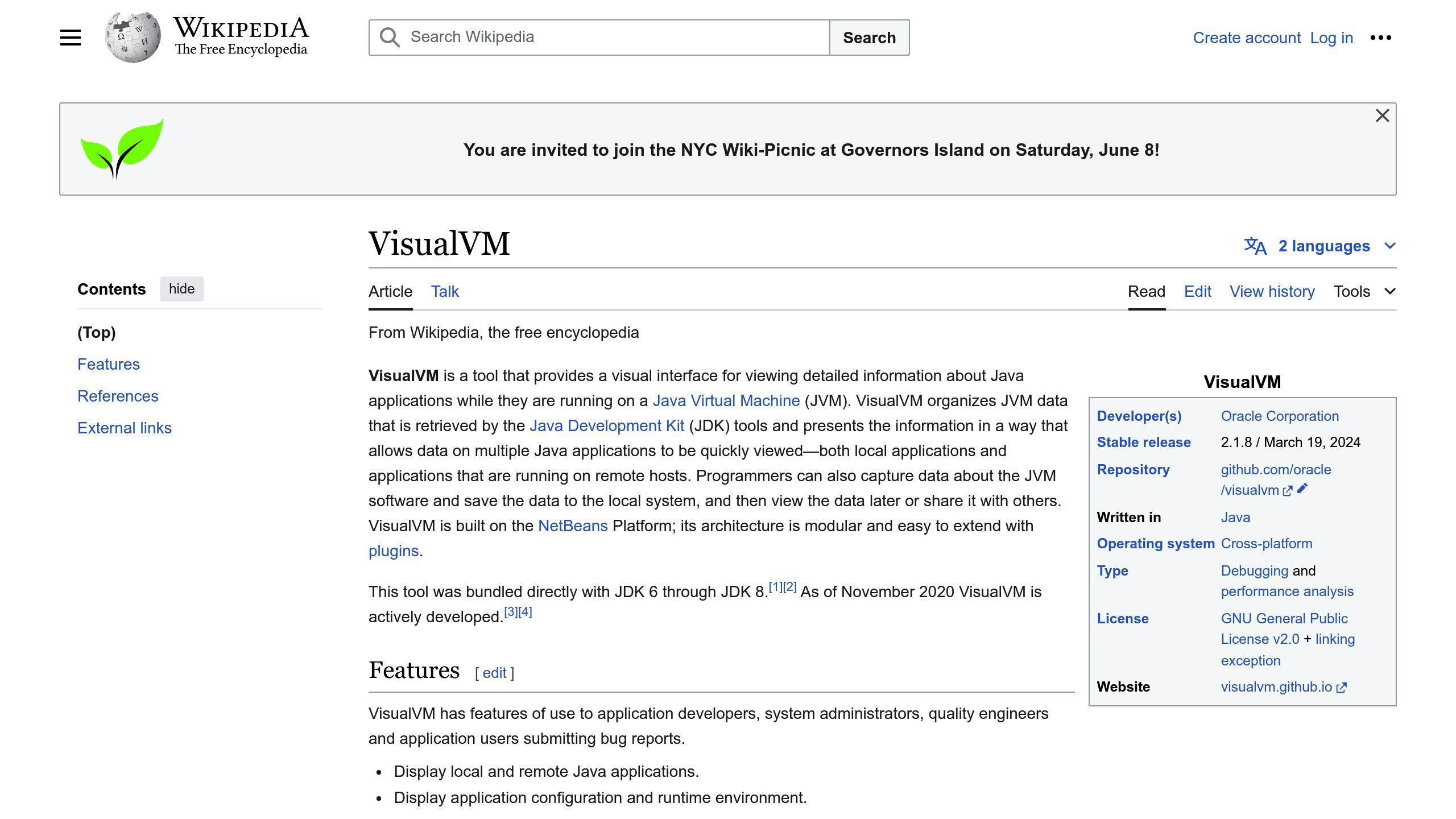Viewport: 1456px width, 819px height.
Task: Click the Search button
Action: click(869, 38)
